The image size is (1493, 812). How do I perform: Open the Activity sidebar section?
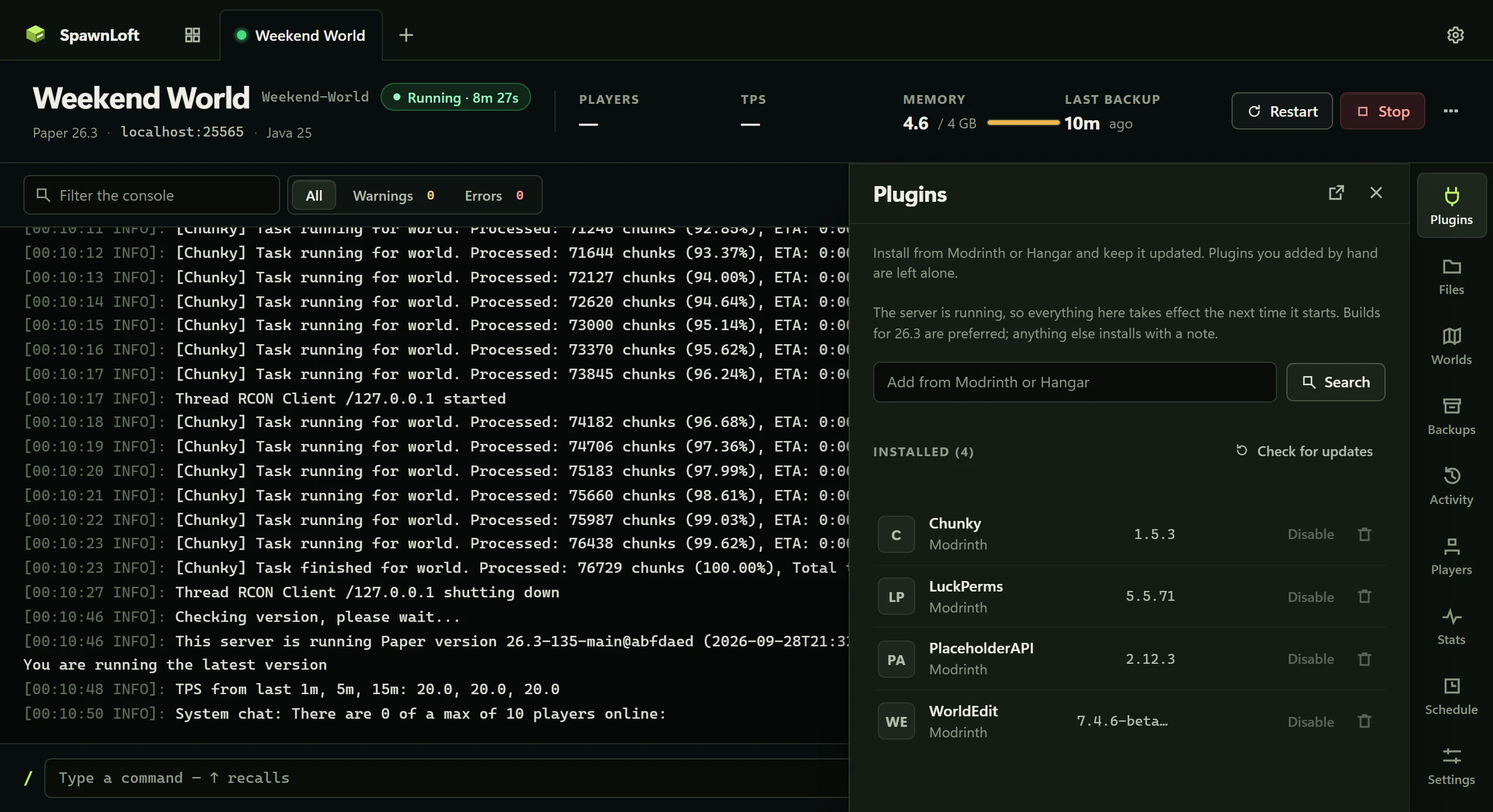(1451, 485)
